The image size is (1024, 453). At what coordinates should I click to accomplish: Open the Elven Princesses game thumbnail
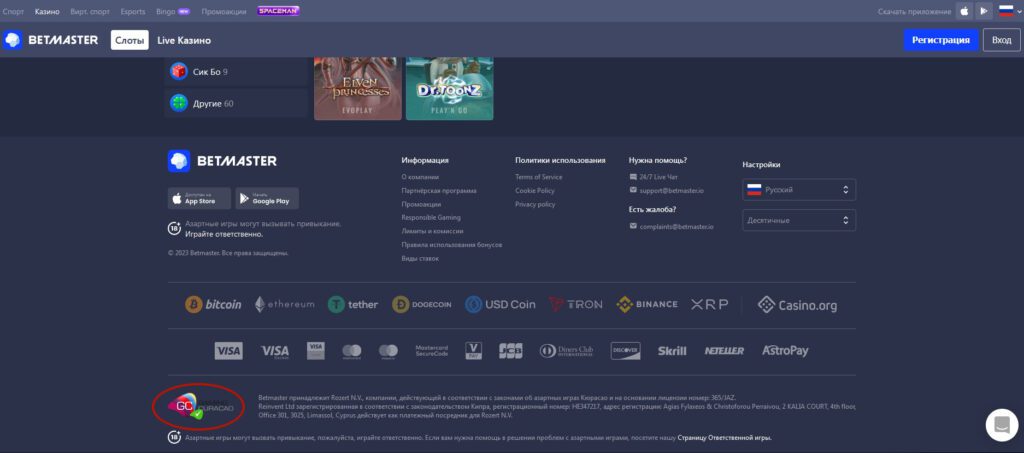click(357, 89)
